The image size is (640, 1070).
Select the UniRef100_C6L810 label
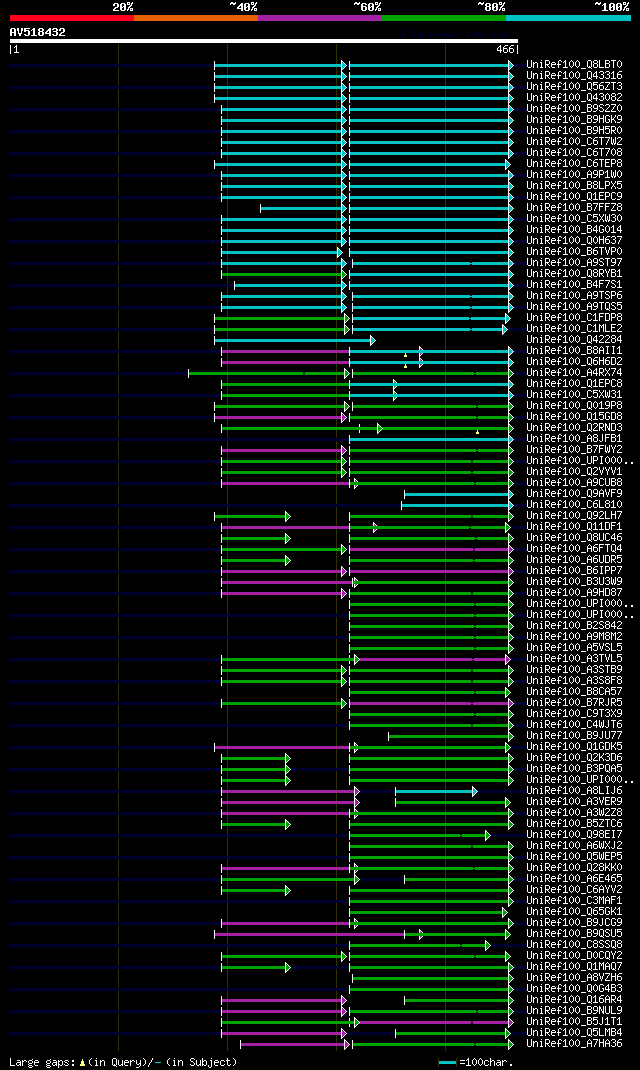pyautogui.click(x=574, y=504)
